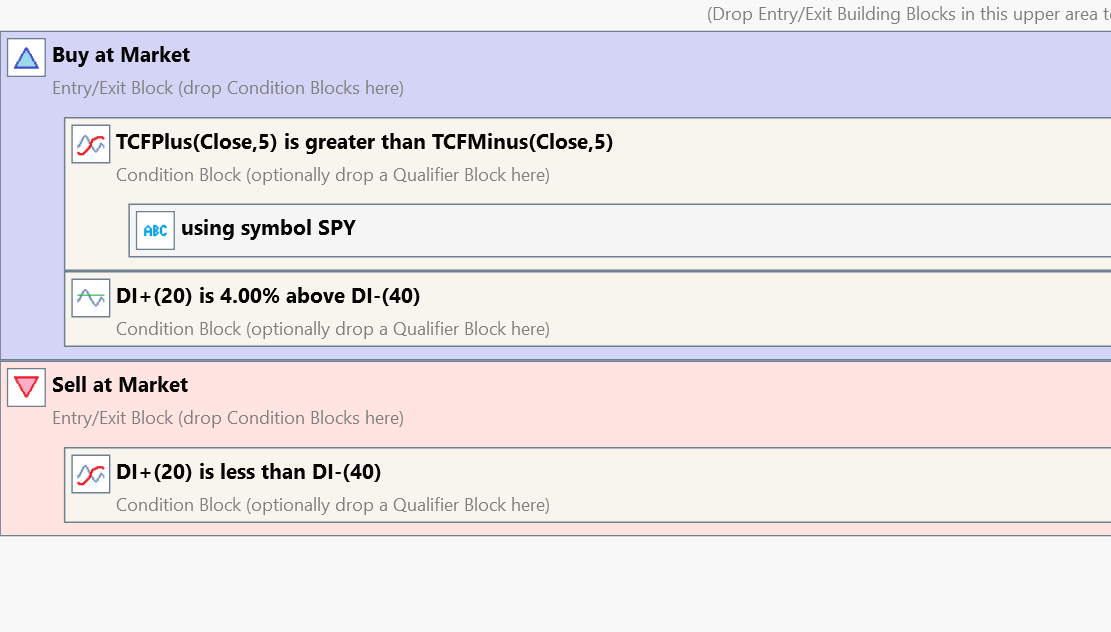
Task: Click the Entry/Exit Block hint under Sell at Market
Action: click(x=228, y=418)
